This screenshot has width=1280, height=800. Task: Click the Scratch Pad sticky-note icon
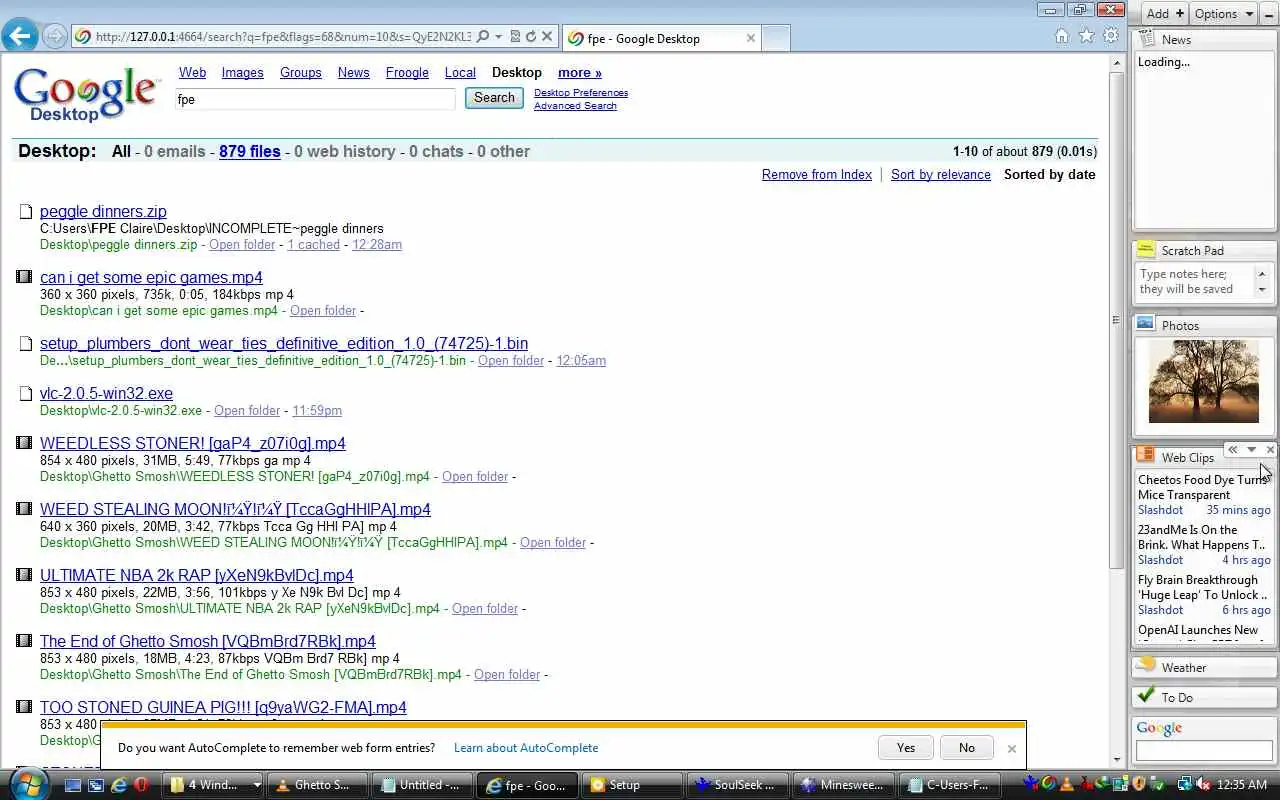pyautogui.click(x=1146, y=250)
